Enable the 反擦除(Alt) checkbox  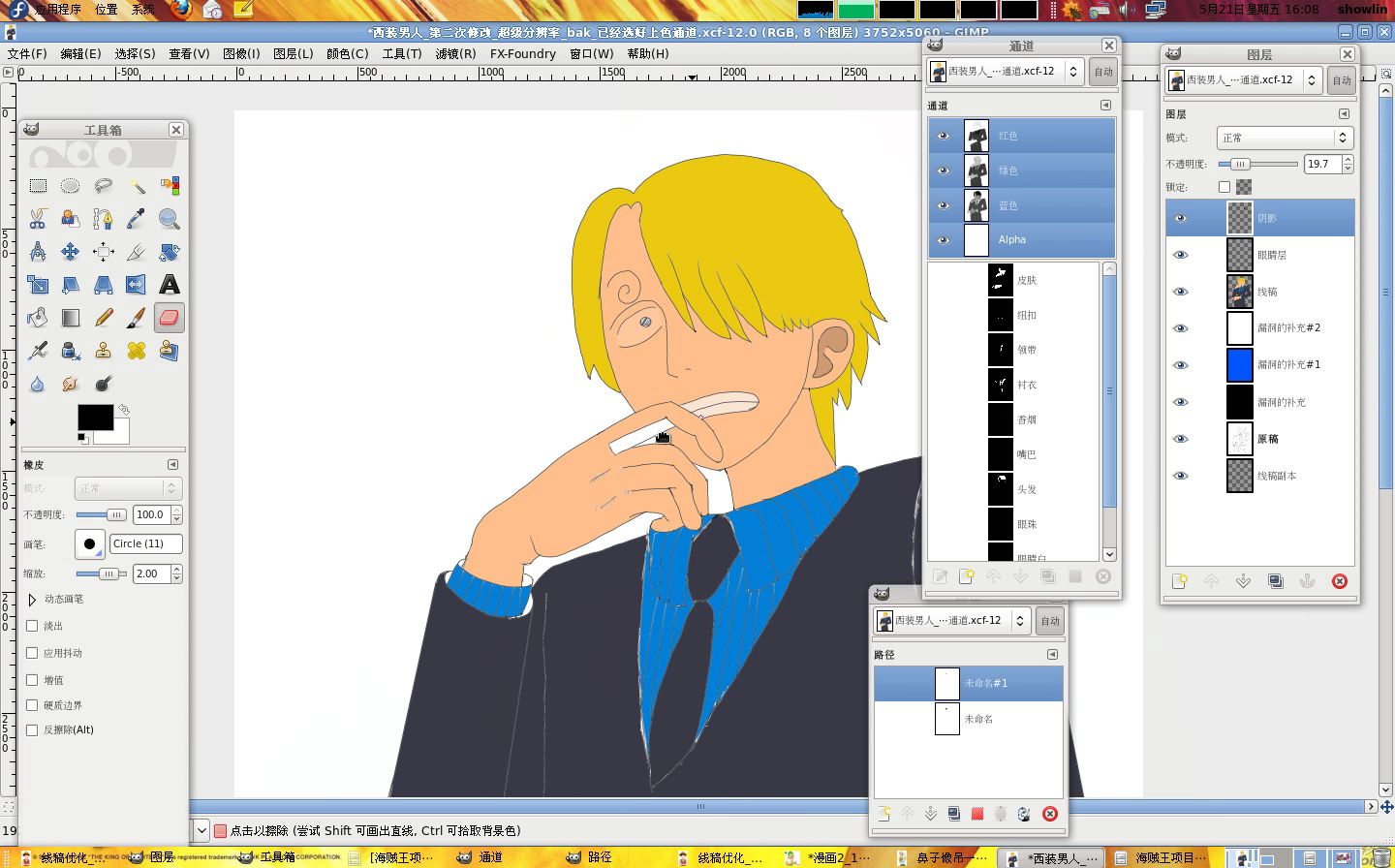point(32,729)
